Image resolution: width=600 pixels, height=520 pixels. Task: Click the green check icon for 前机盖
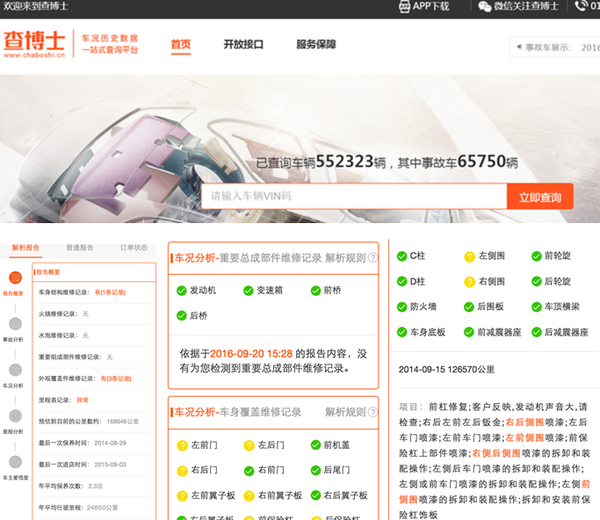[x=316, y=445]
